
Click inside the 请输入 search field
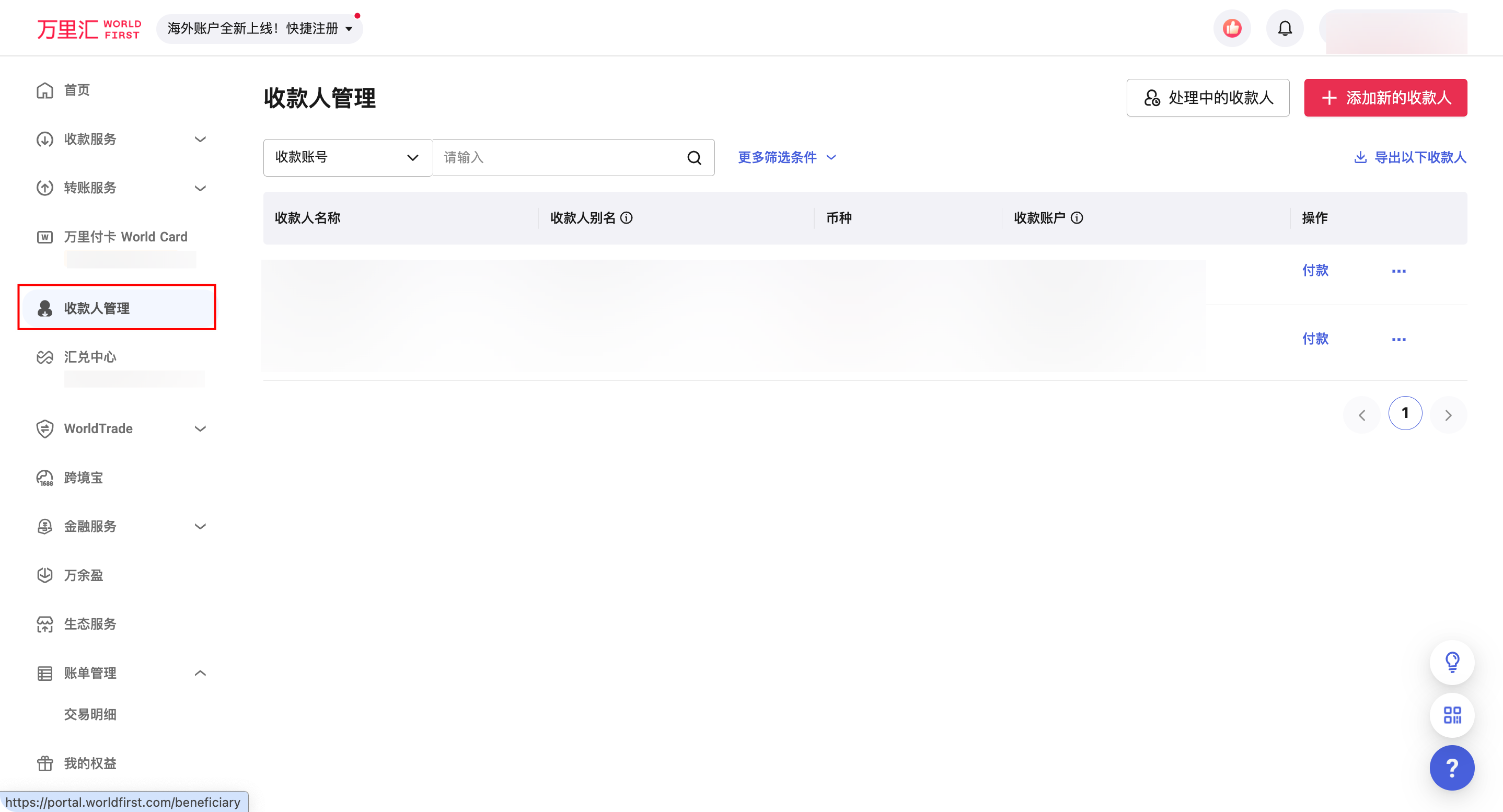tap(554, 157)
